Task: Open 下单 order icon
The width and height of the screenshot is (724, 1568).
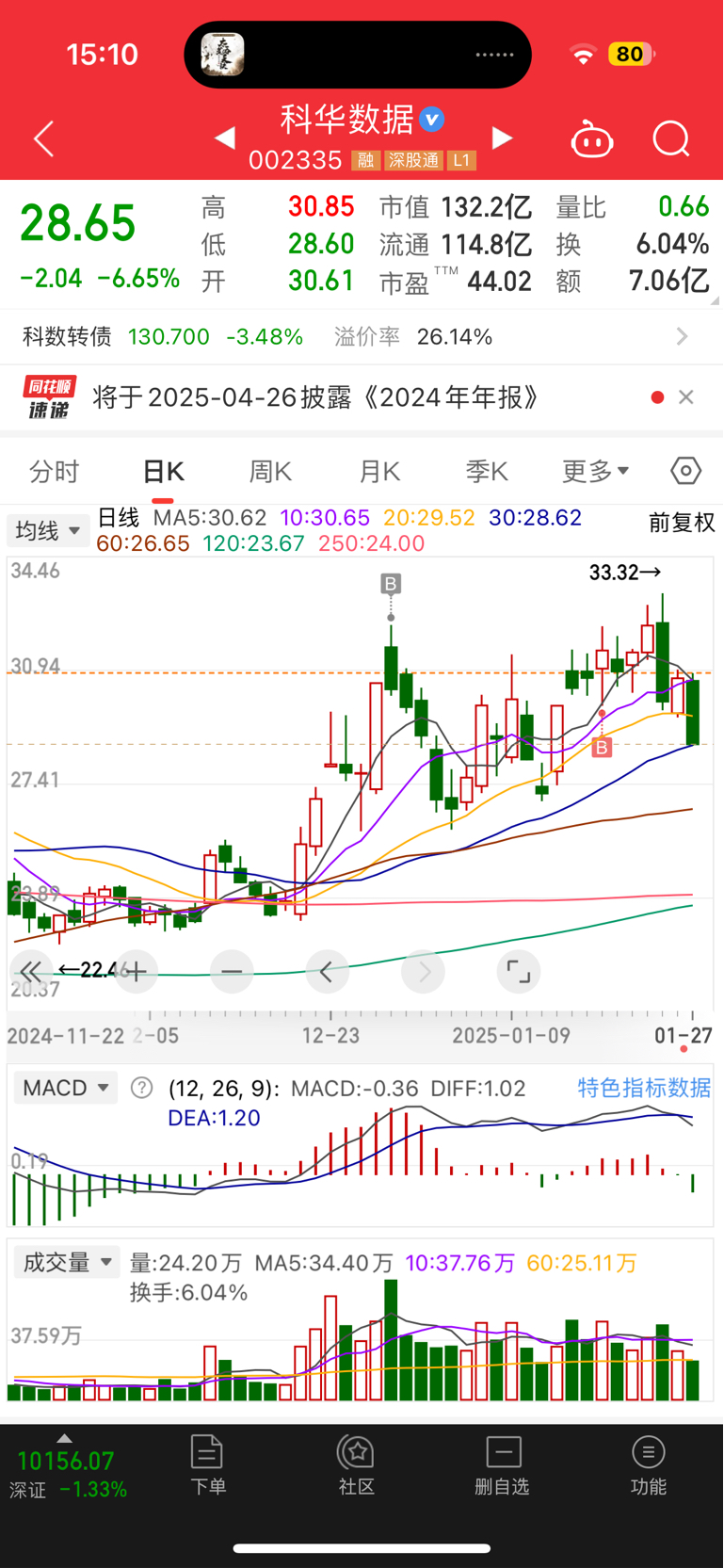Action: pos(207,1464)
